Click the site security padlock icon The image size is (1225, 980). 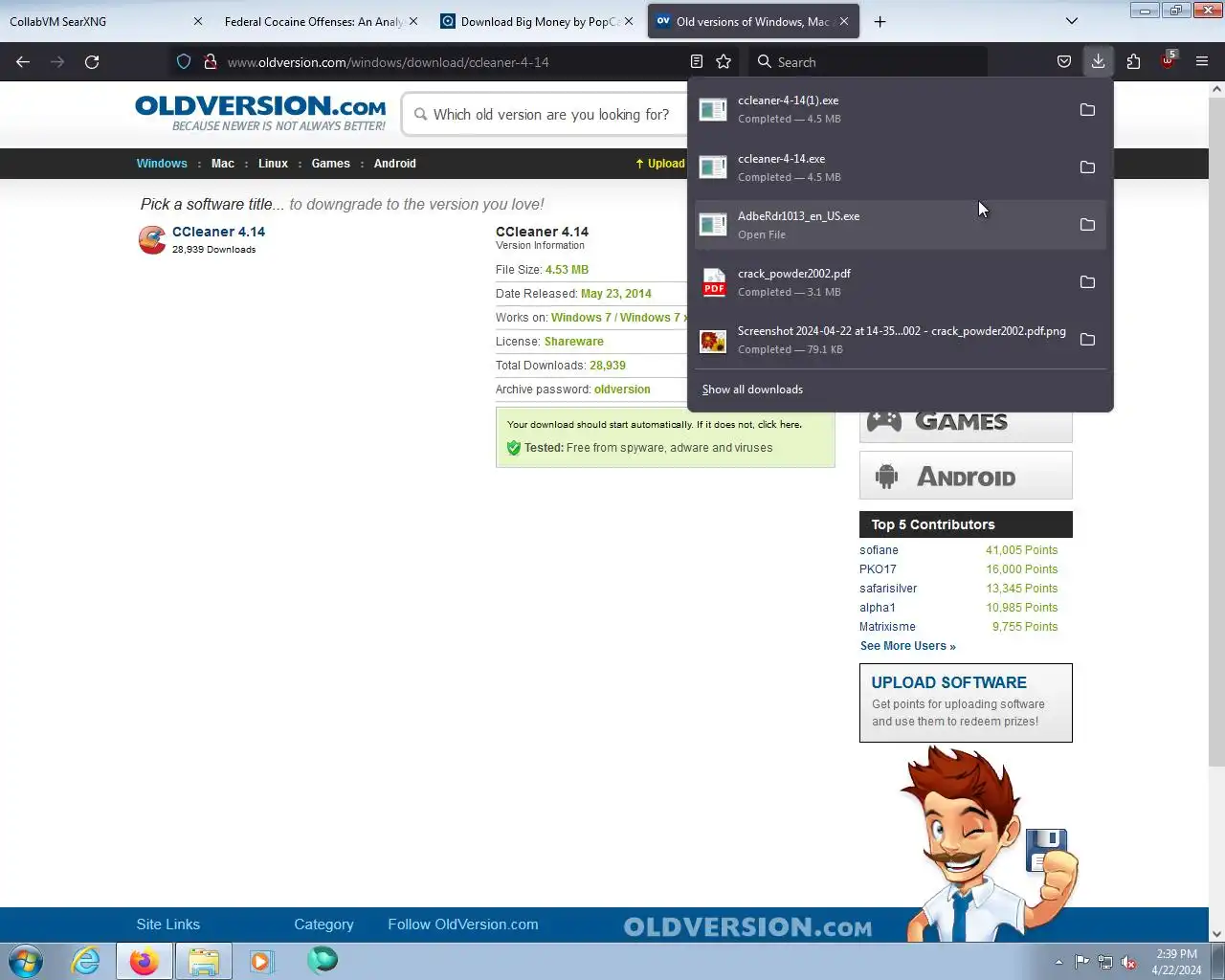point(211,61)
